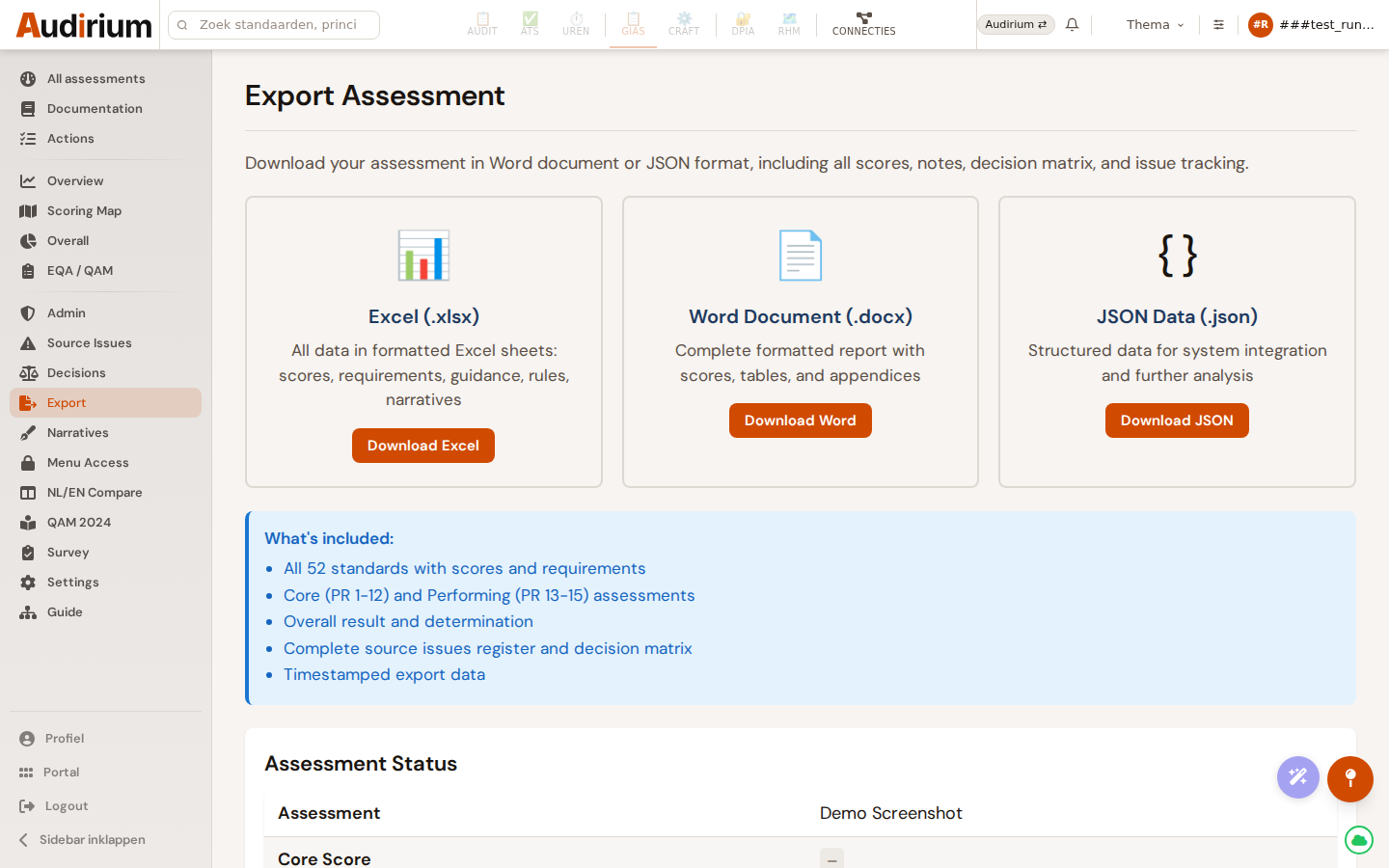The height and width of the screenshot is (868, 1389).
Task: Open the AUDIT module icon
Action: coord(482,24)
